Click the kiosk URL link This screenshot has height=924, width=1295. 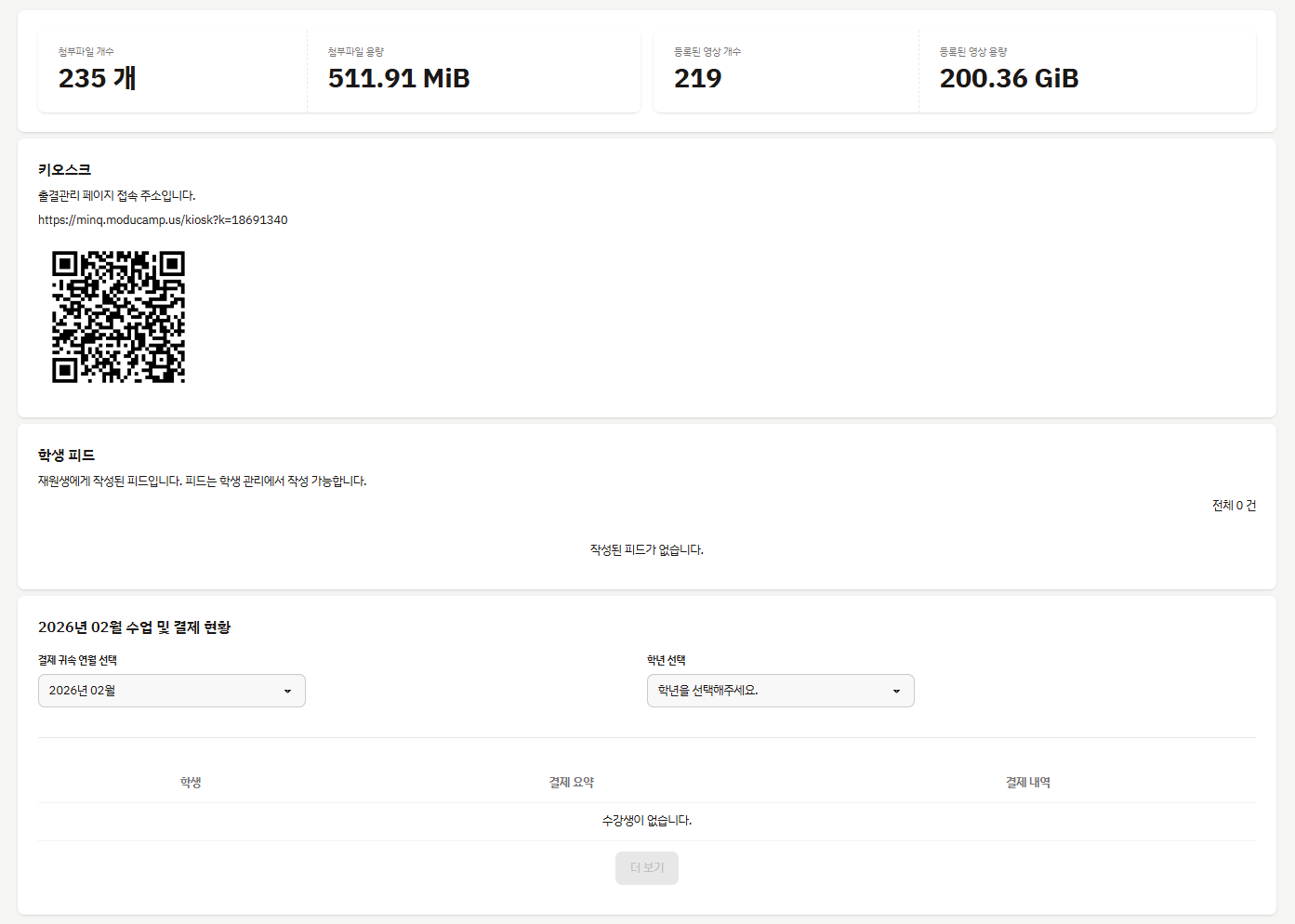coord(163,220)
